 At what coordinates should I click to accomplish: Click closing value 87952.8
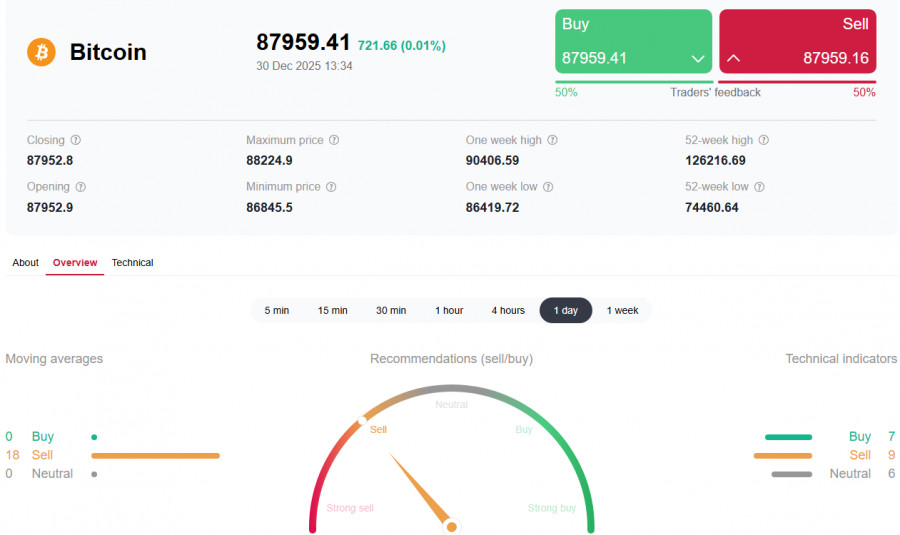click(x=50, y=161)
